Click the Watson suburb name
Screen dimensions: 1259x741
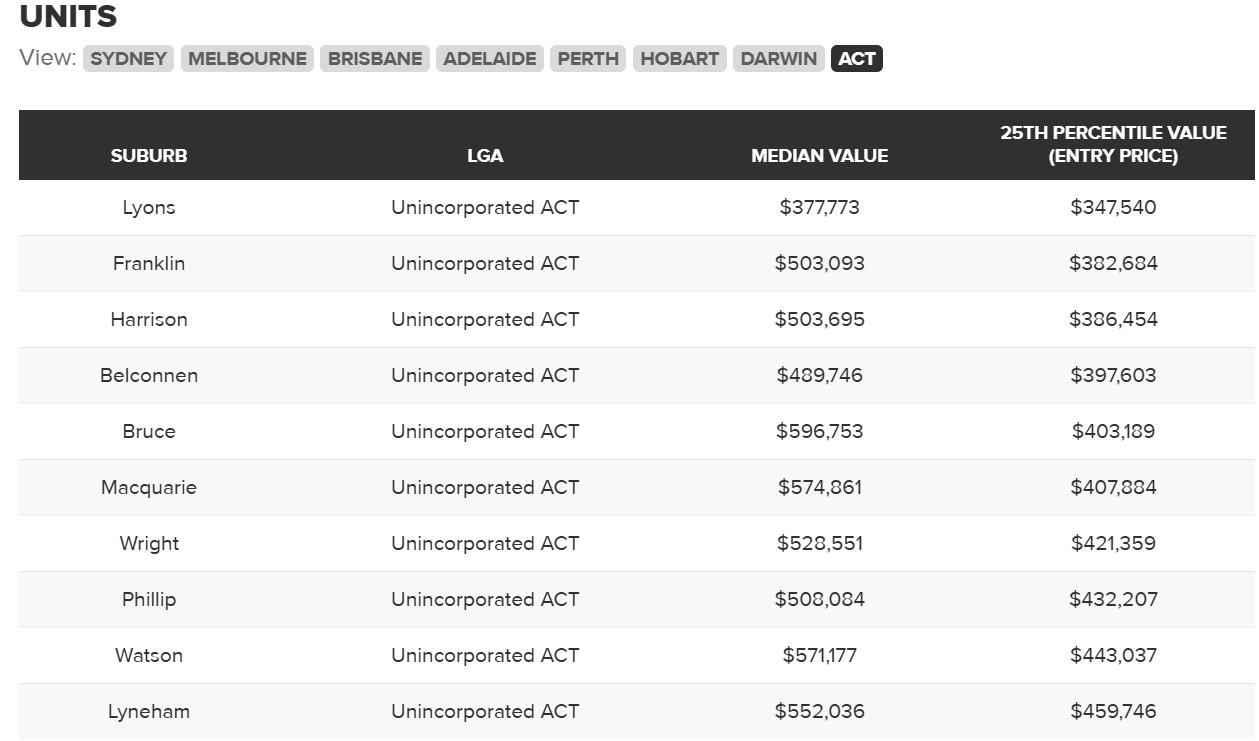click(x=149, y=655)
